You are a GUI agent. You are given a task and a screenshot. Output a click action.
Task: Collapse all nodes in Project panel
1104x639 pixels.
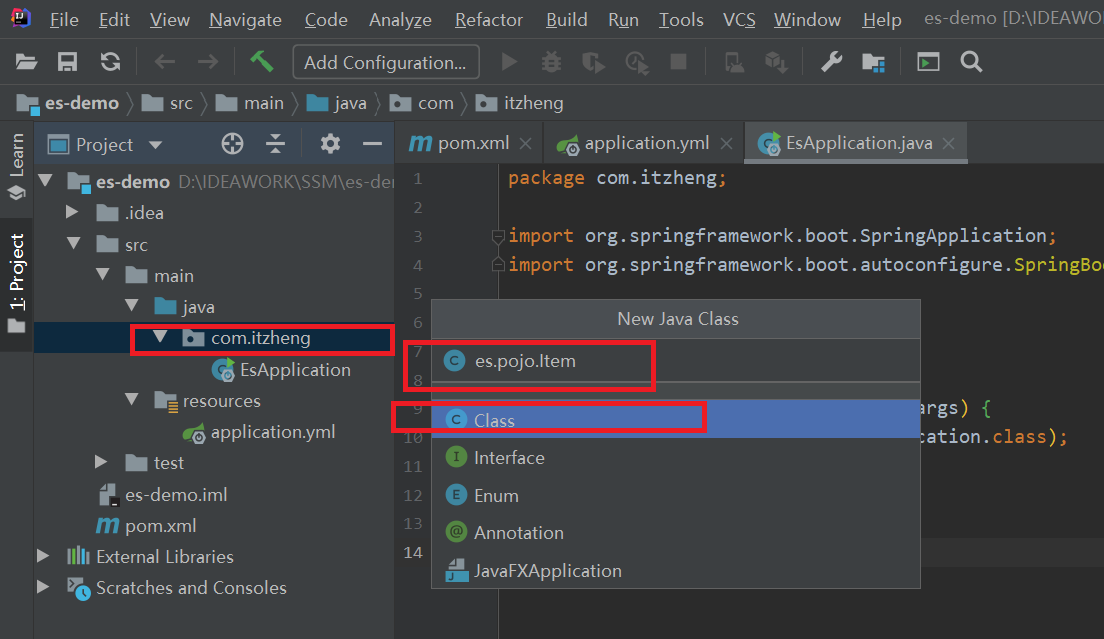275,144
